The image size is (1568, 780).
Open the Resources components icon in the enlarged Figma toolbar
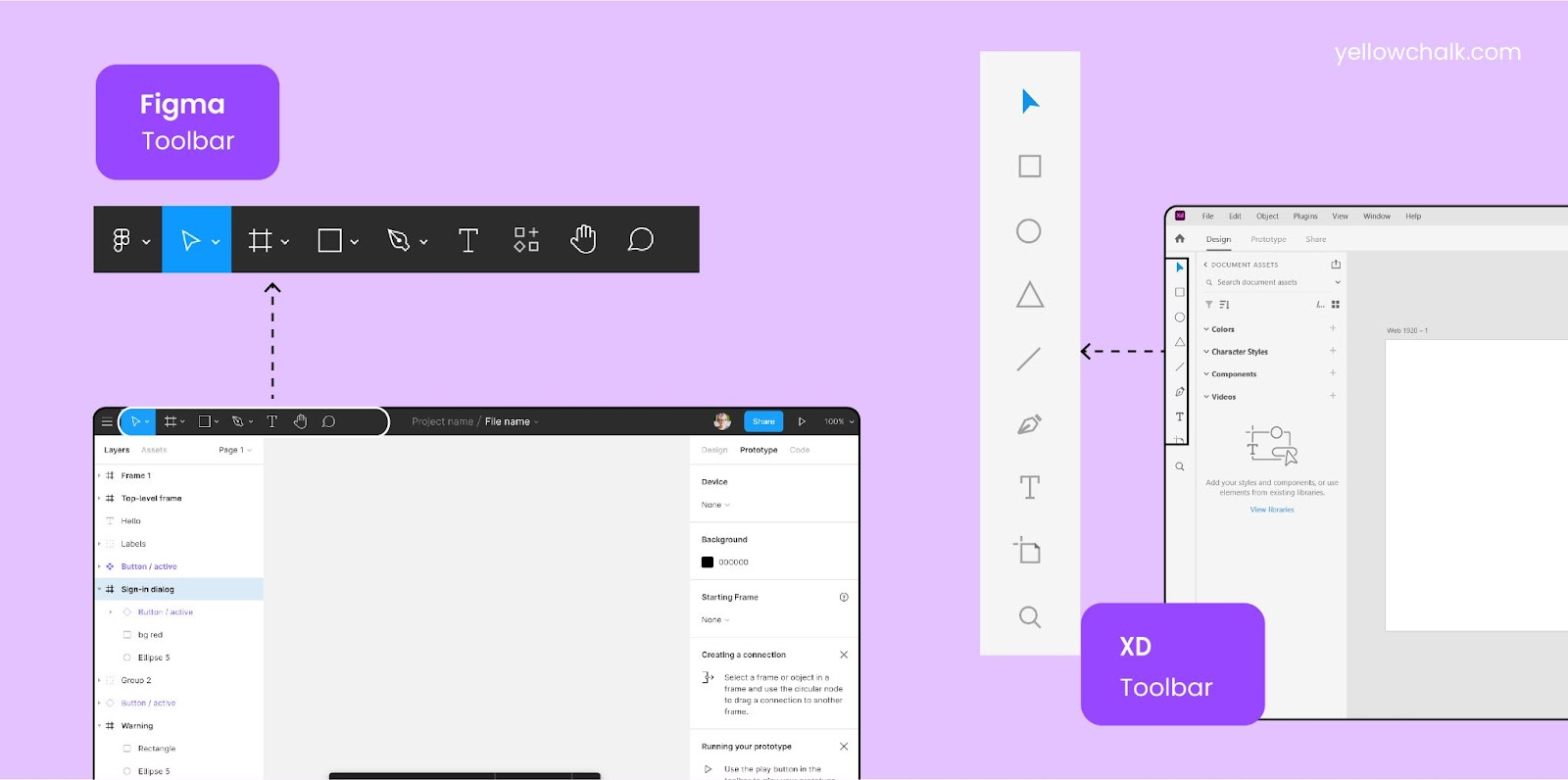pos(526,240)
